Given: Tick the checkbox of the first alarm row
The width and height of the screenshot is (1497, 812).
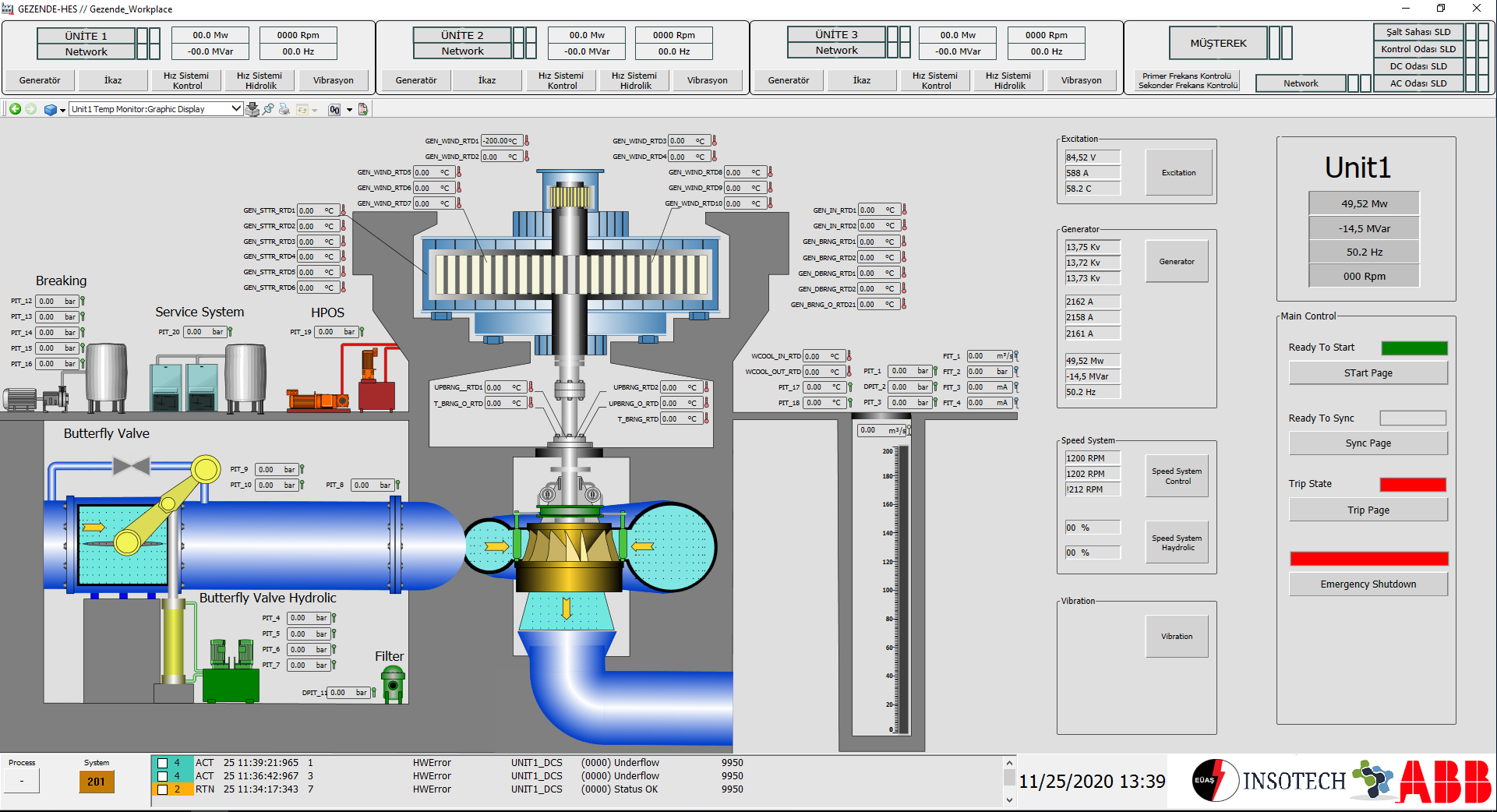Looking at the screenshot, I should 163,763.
